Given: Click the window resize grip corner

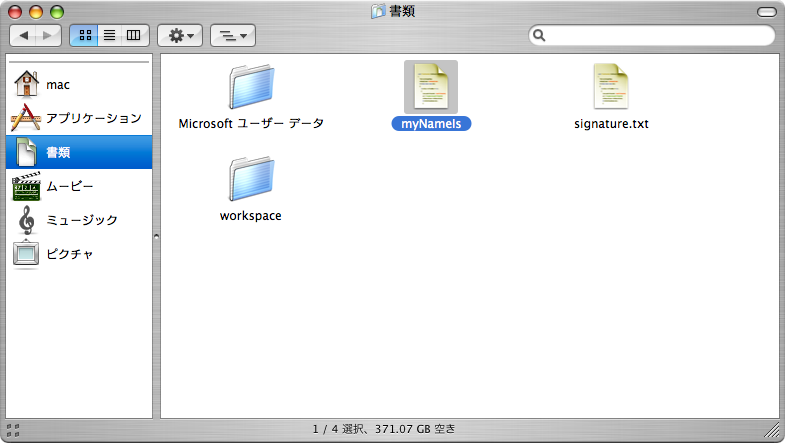Looking at the screenshot, I should (x=772, y=430).
